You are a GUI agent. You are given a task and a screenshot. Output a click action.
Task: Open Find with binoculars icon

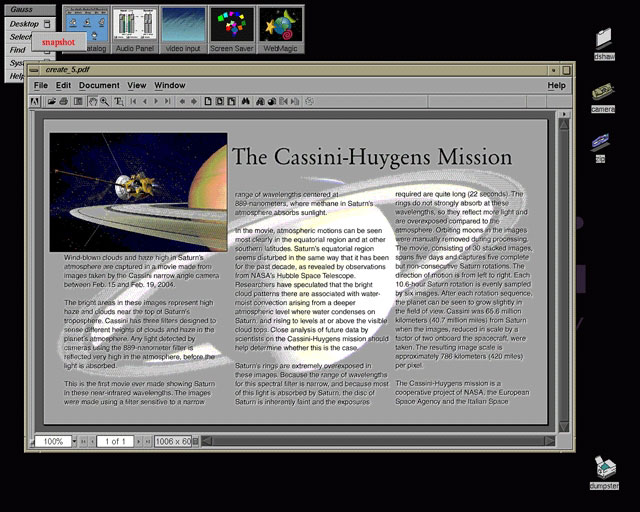(x=245, y=101)
